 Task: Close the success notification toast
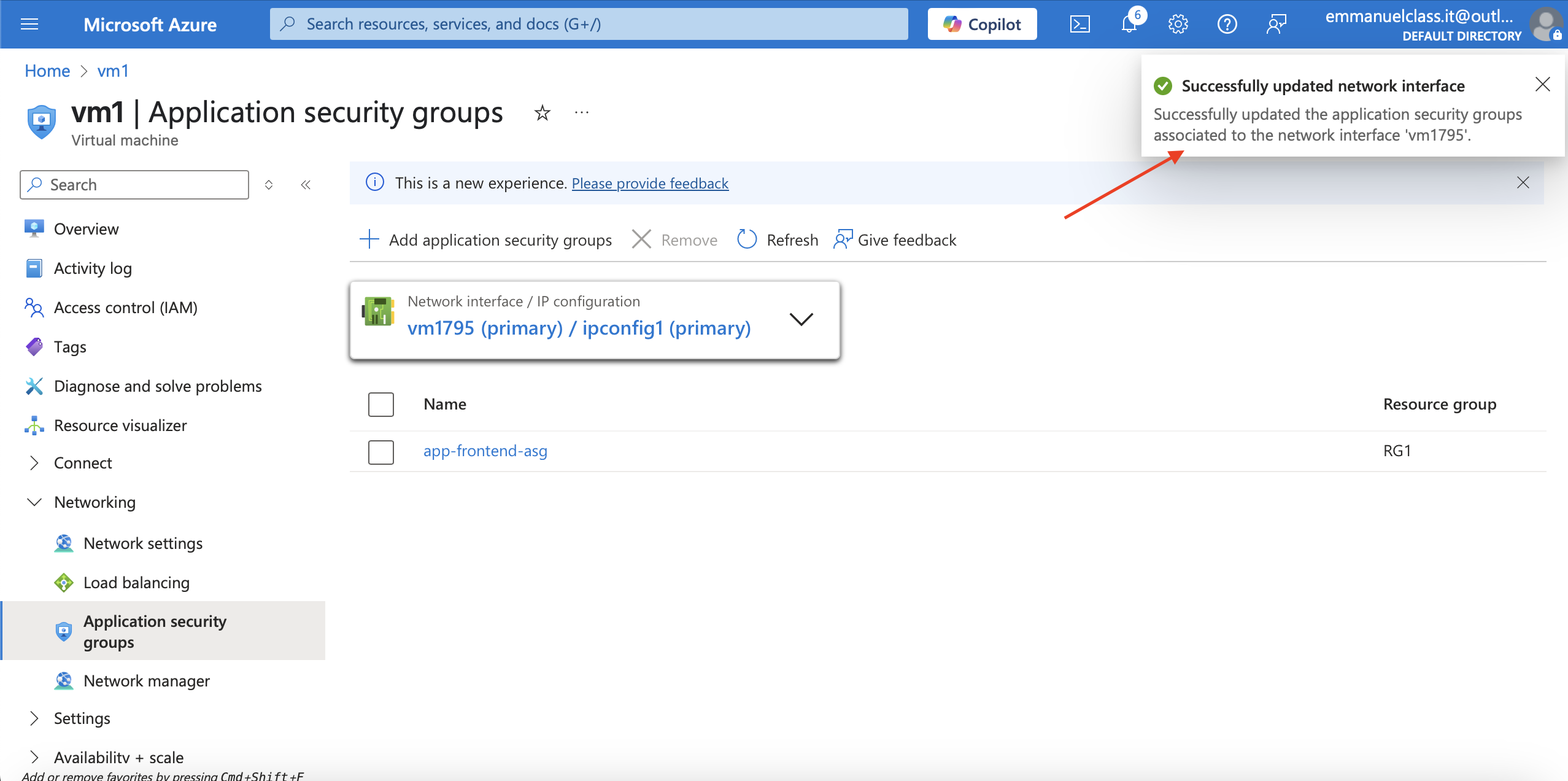tap(1542, 84)
